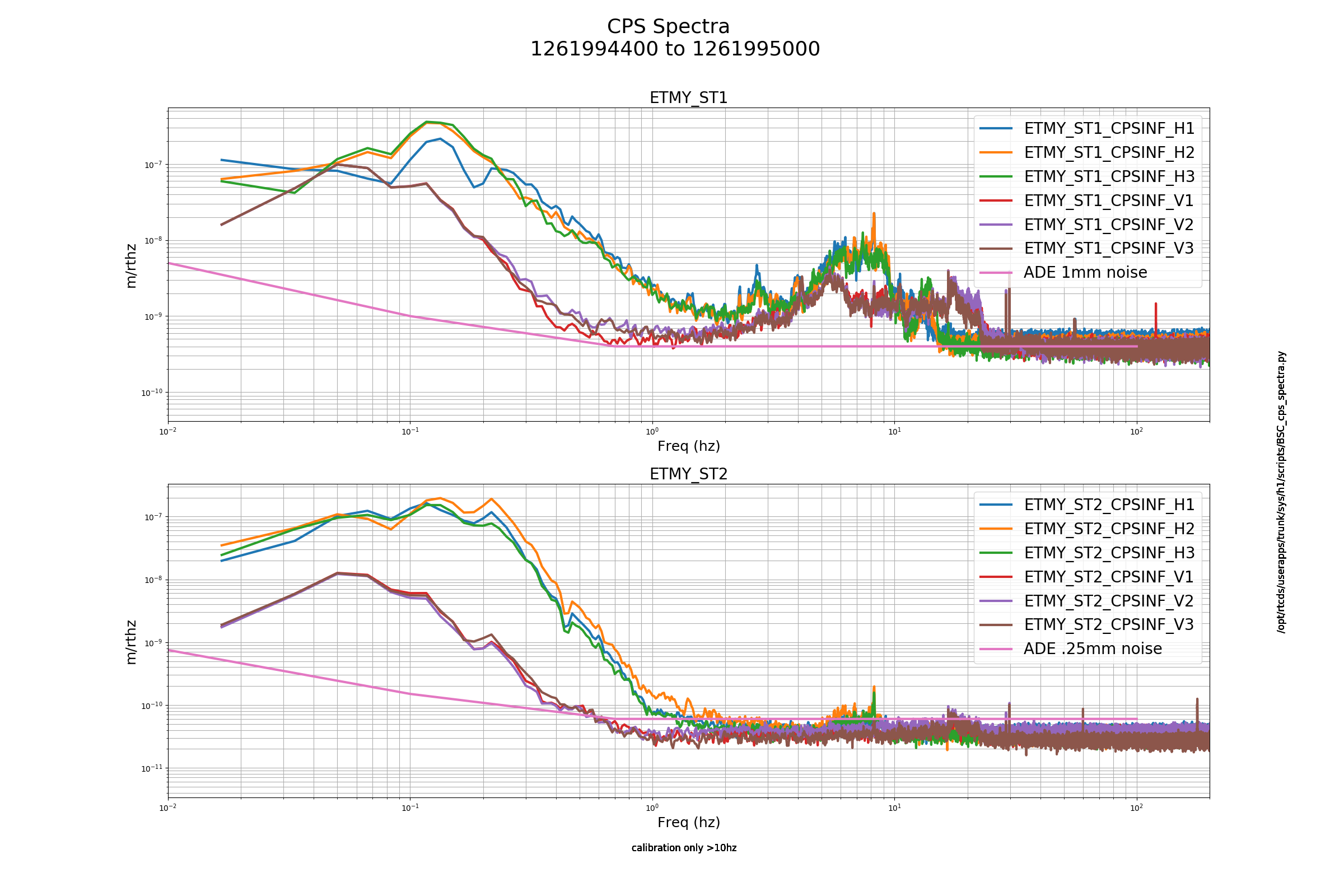Click the ETMY_ST2 subplot title
The width and height of the screenshot is (1344, 896).
click(689, 474)
